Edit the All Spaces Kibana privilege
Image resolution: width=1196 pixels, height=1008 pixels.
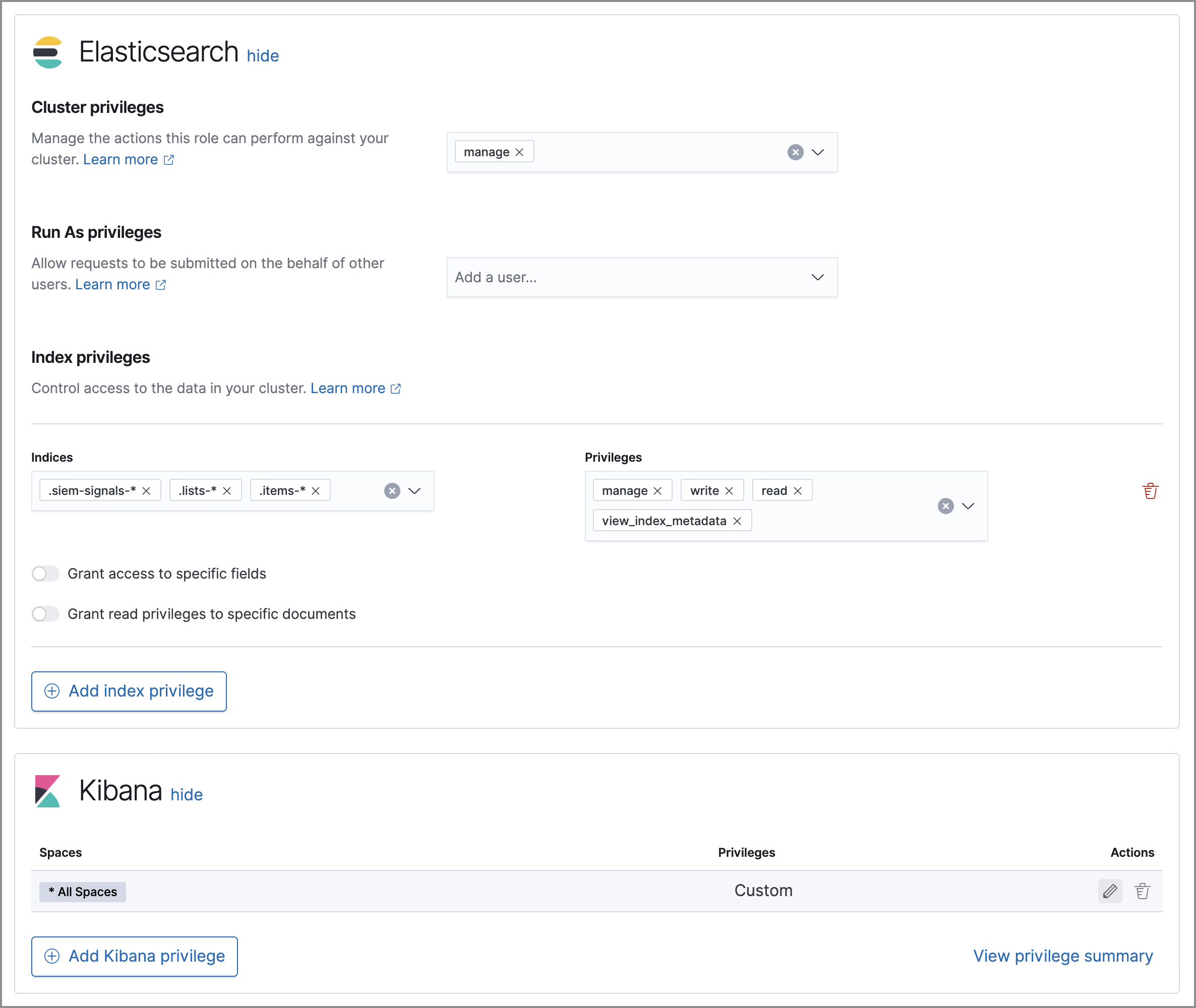coord(1110,892)
